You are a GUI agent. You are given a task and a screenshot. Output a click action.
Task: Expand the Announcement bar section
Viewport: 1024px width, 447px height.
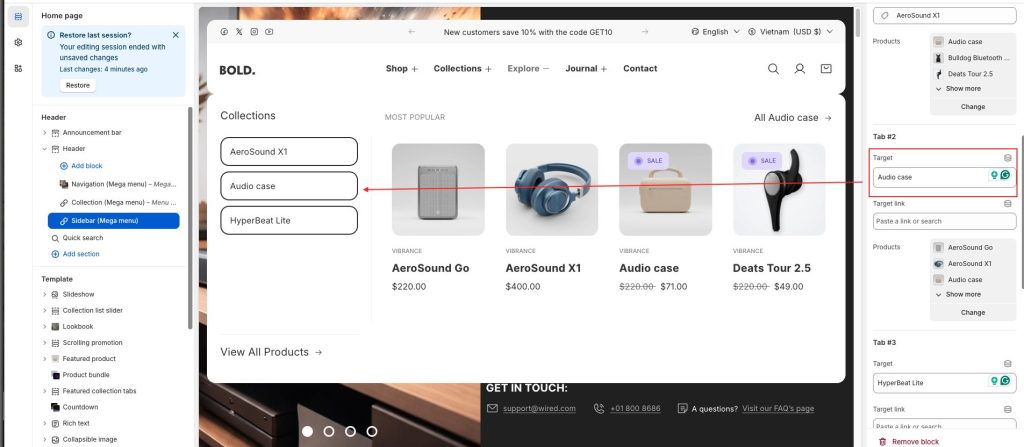44,132
